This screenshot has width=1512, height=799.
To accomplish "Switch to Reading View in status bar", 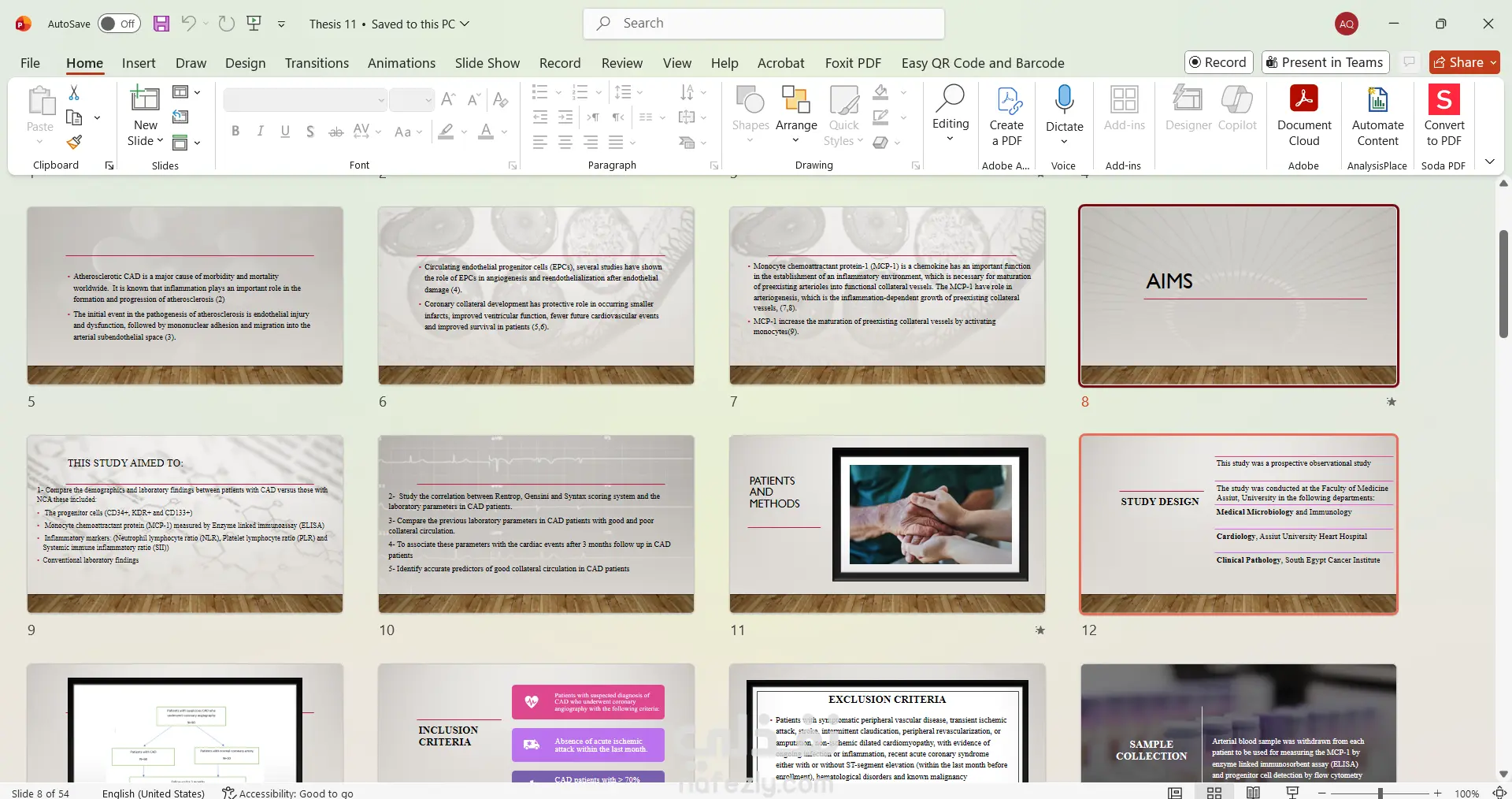I will (x=1253, y=793).
